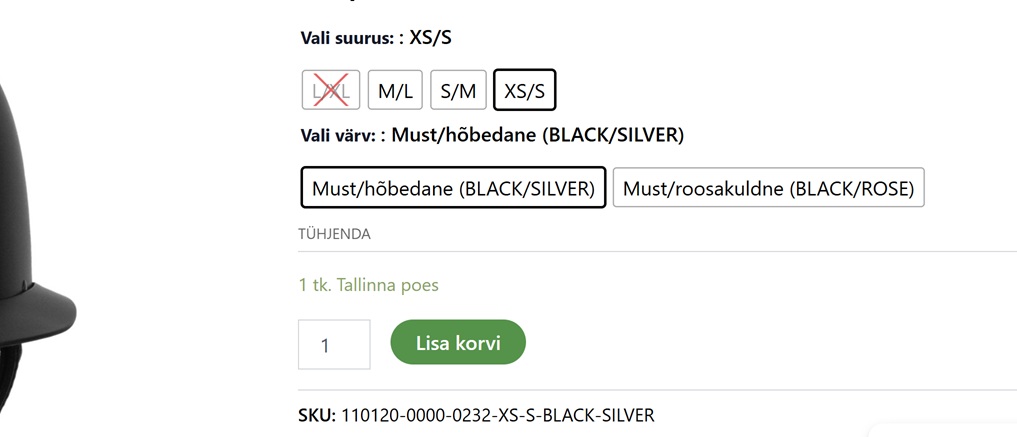Click the bold "Vali suurus:" label
Image resolution: width=1017 pixels, height=437 pixels.
click(x=349, y=39)
